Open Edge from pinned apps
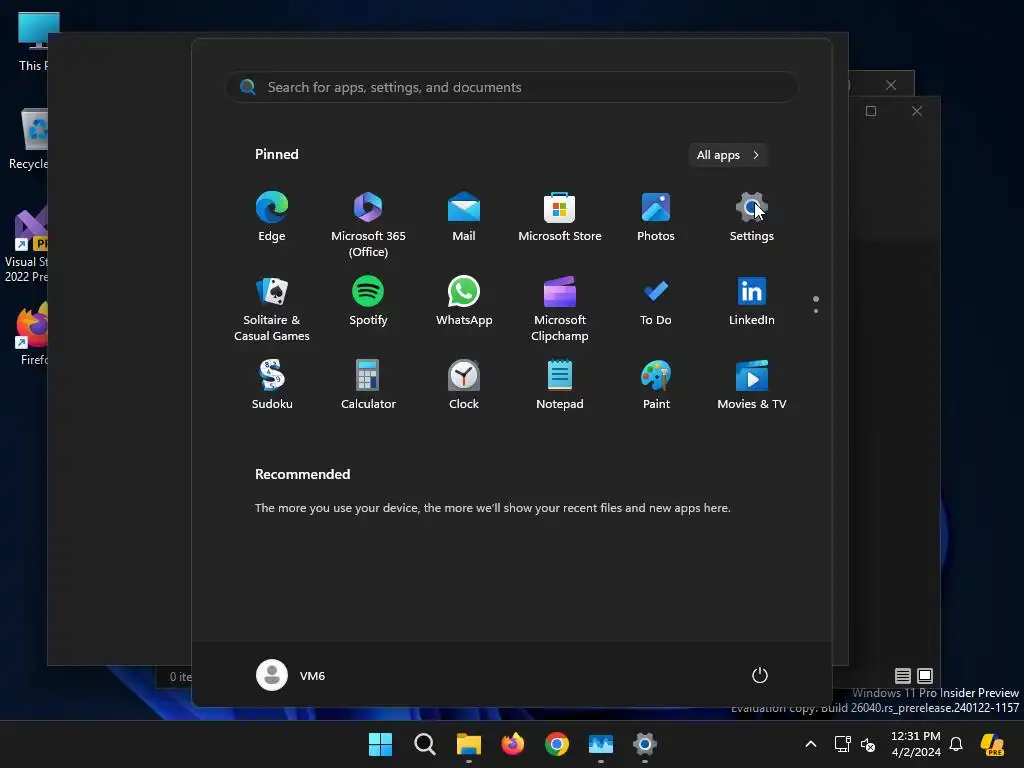This screenshot has width=1024, height=768. (272, 217)
